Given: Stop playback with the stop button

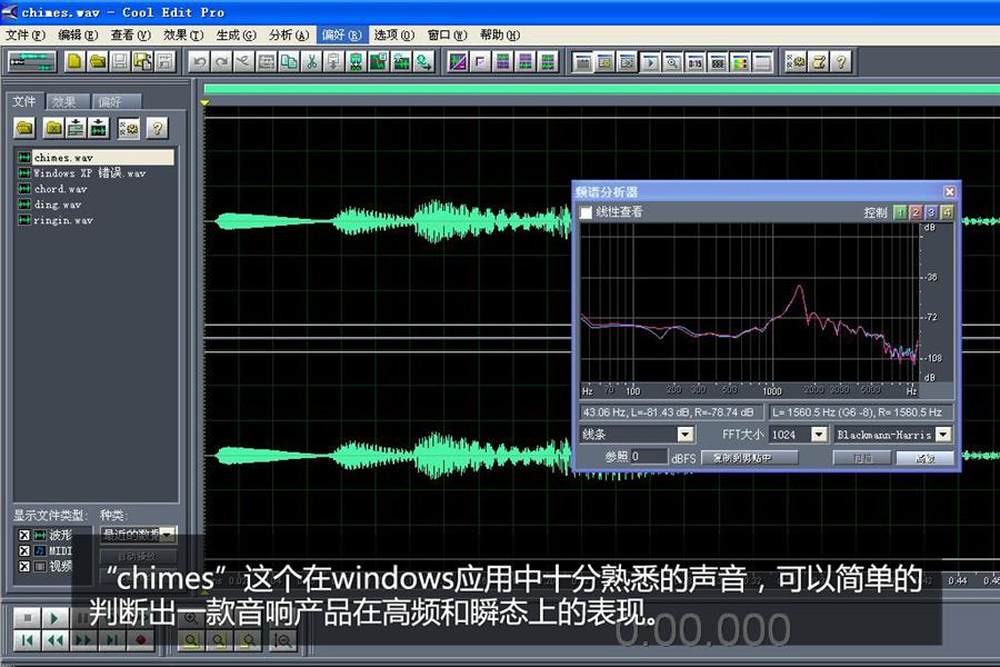Looking at the screenshot, I should [27, 617].
